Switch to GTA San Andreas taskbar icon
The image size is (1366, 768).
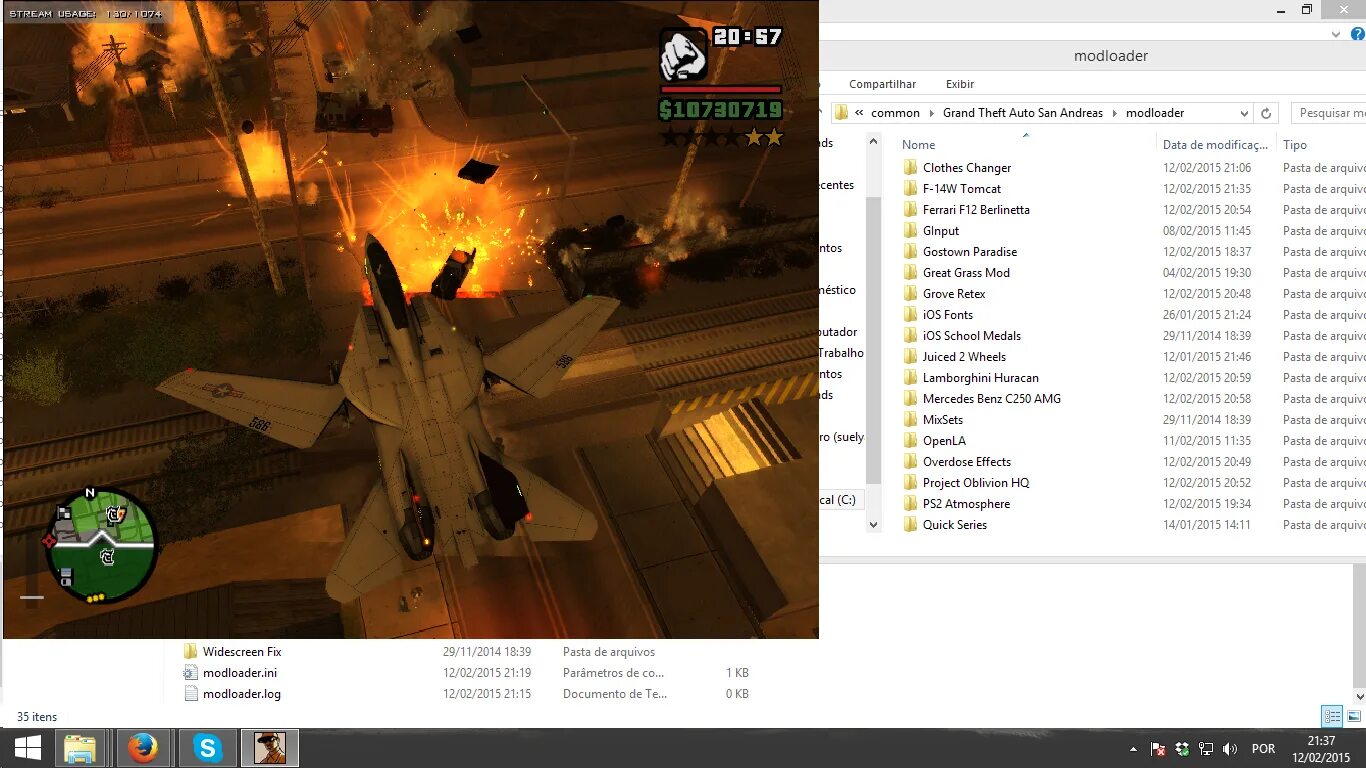tap(269, 748)
